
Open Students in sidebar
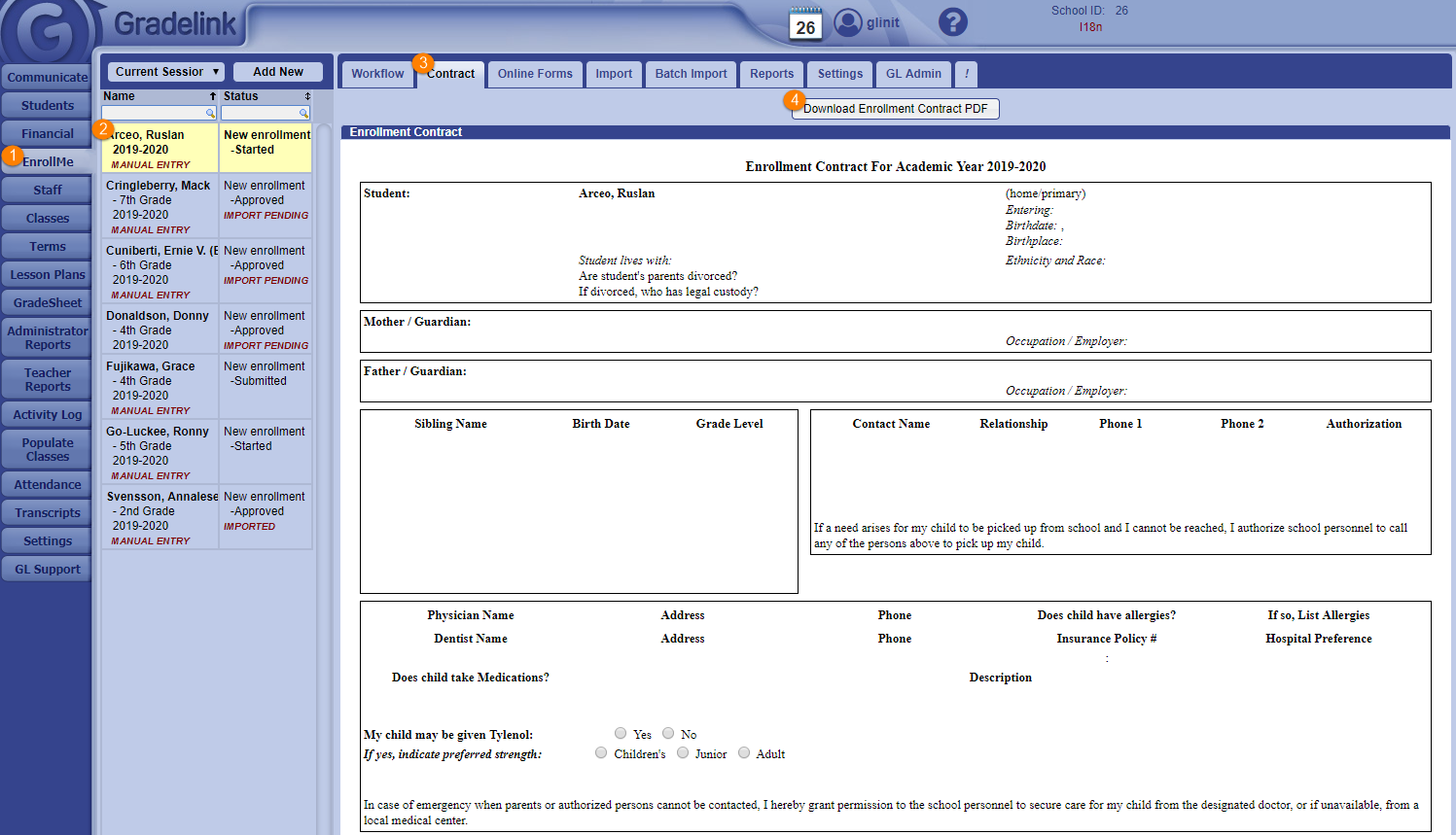[x=47, y=106]
